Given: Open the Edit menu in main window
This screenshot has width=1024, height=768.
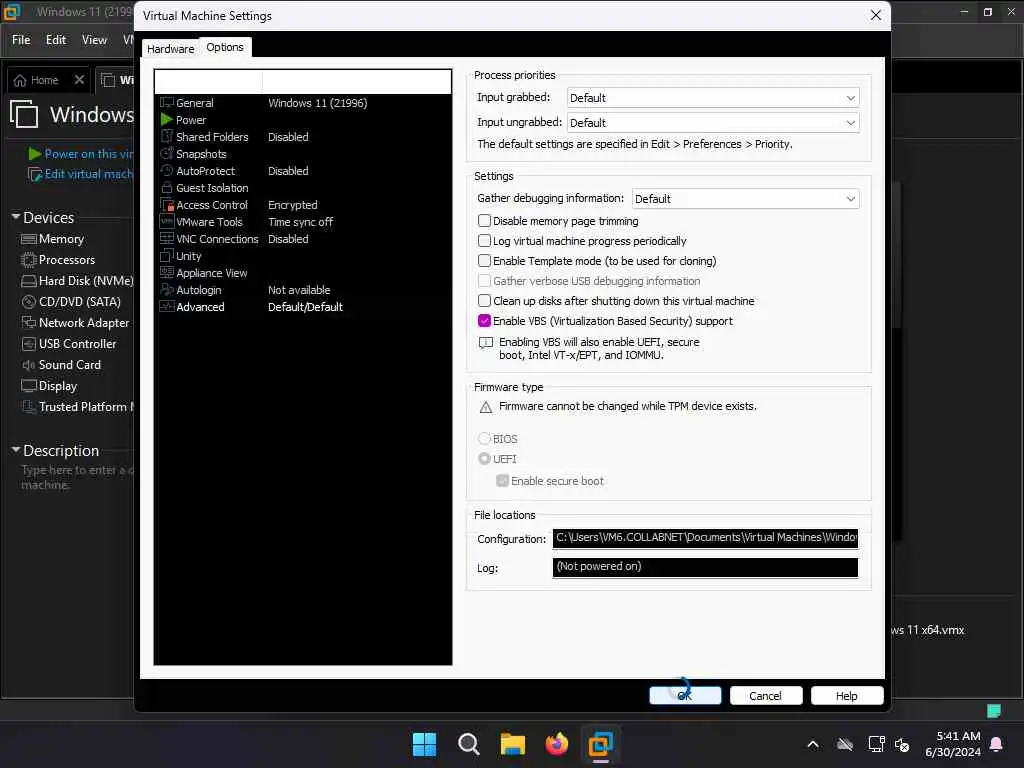Looking at the screenshot, I should click(56, 40).
